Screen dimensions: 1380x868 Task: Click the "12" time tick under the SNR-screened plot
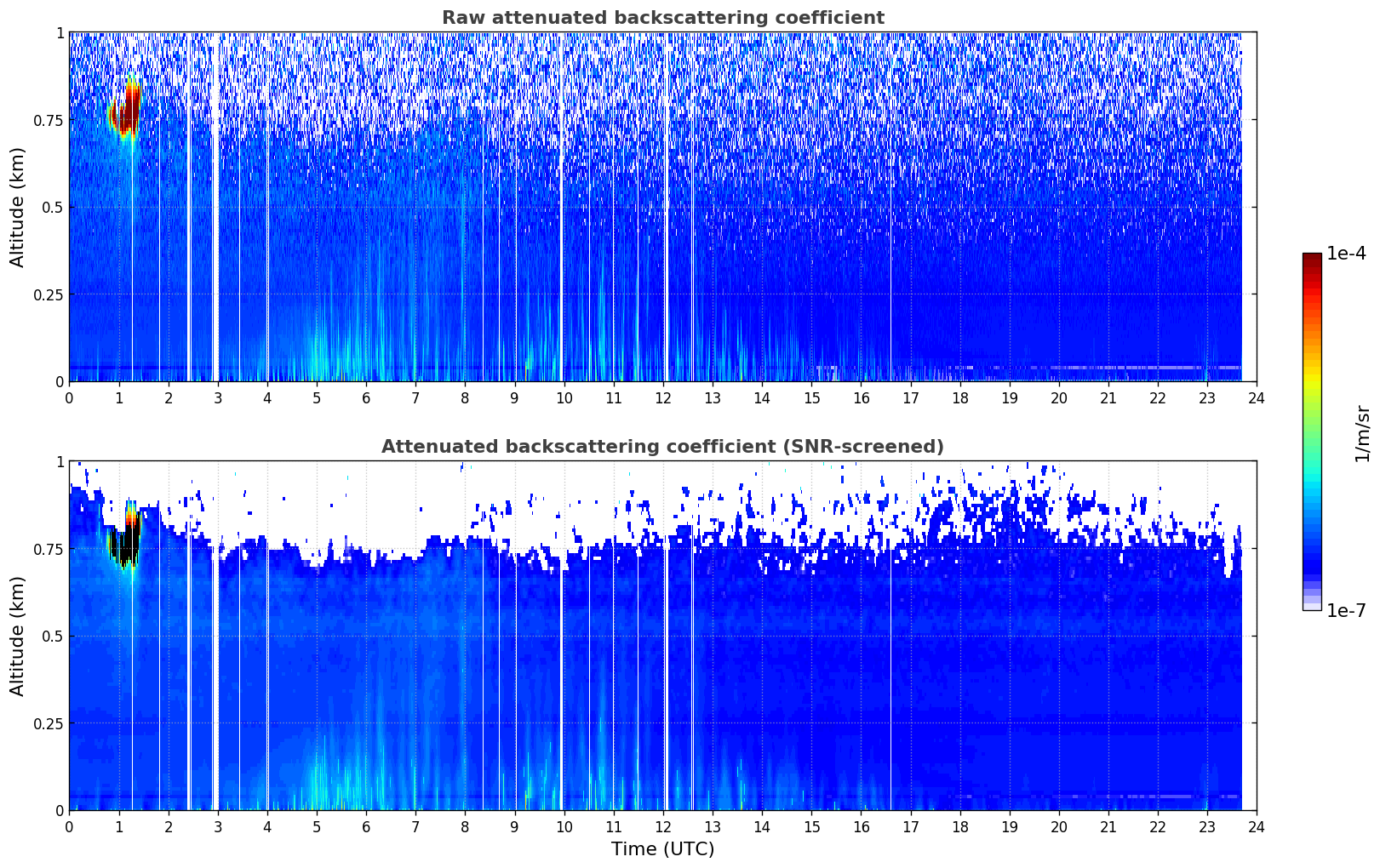pos(662,826)
